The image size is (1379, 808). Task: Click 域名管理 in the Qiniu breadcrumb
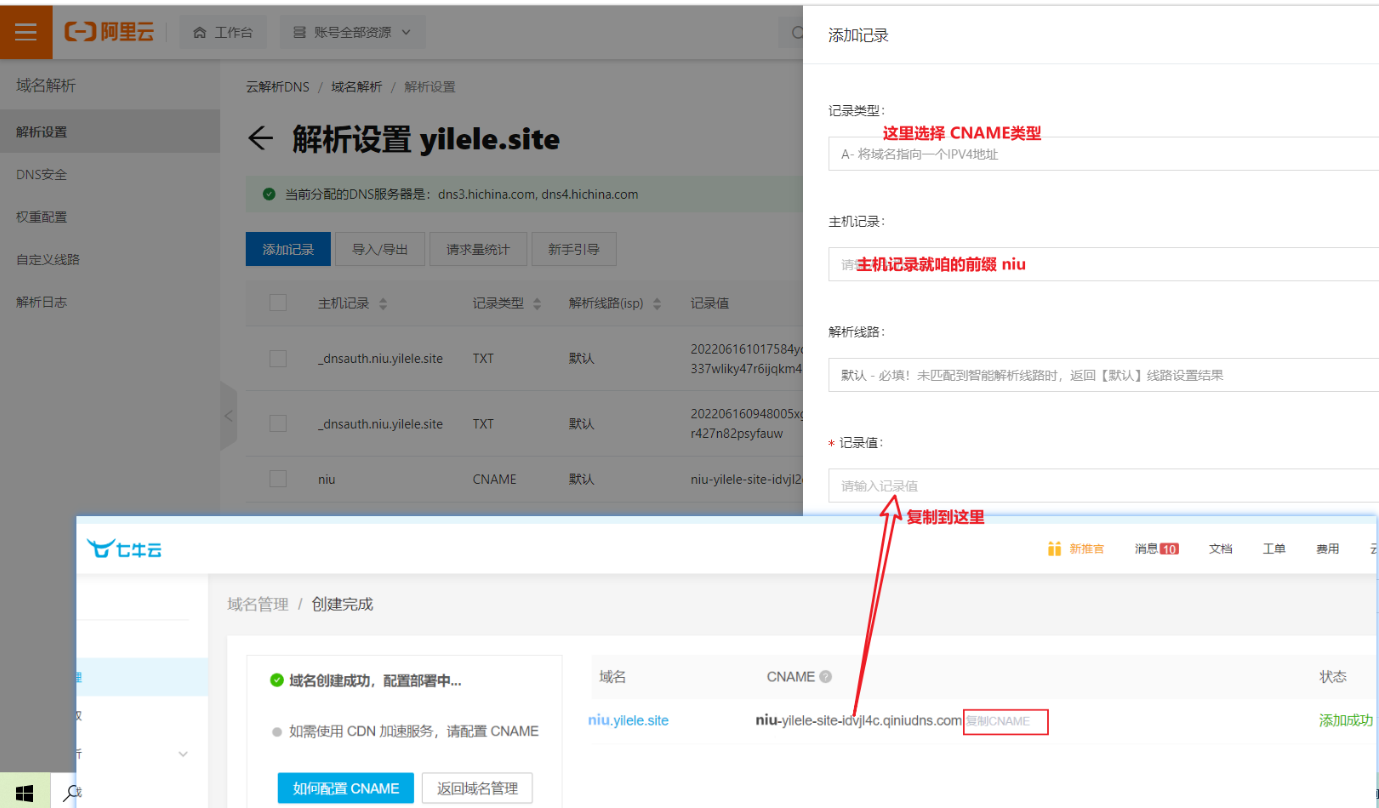click(258, 604)
